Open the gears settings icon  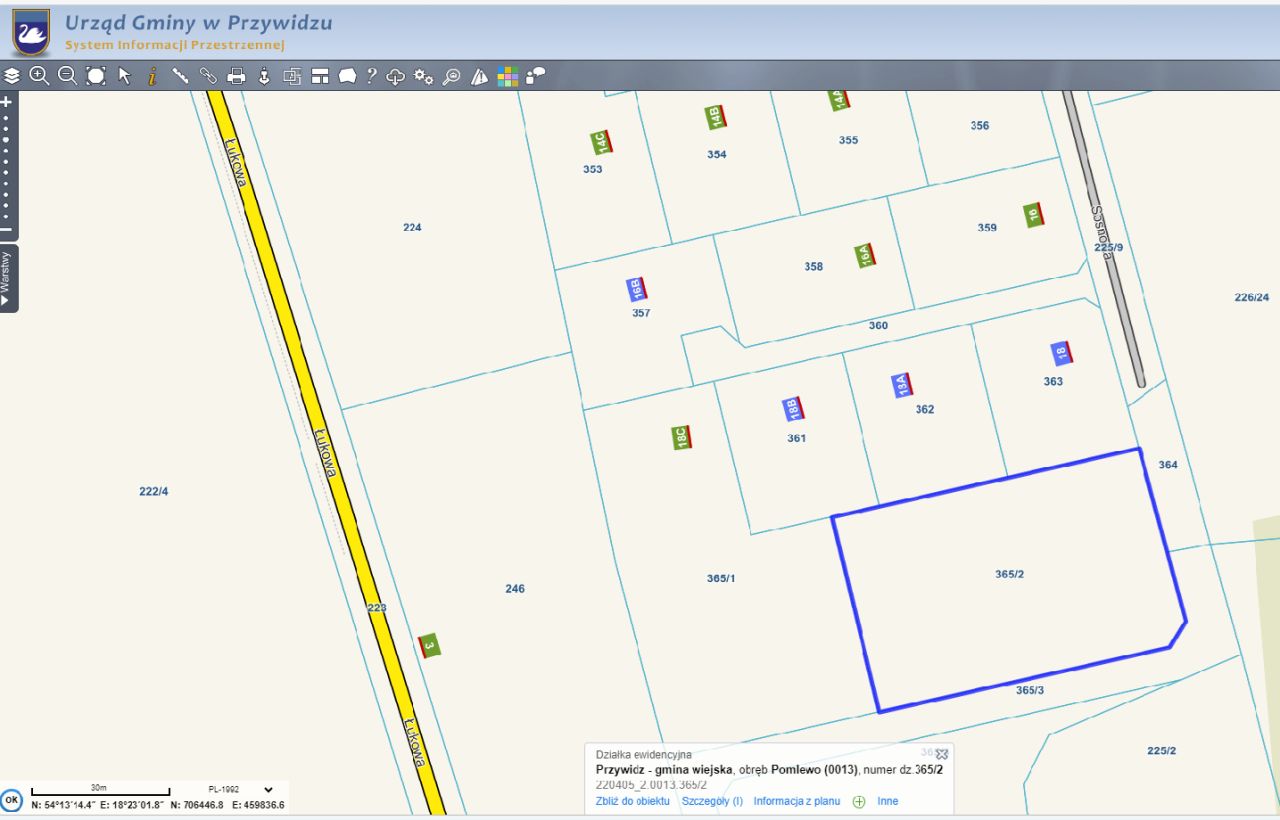(423, 76)
